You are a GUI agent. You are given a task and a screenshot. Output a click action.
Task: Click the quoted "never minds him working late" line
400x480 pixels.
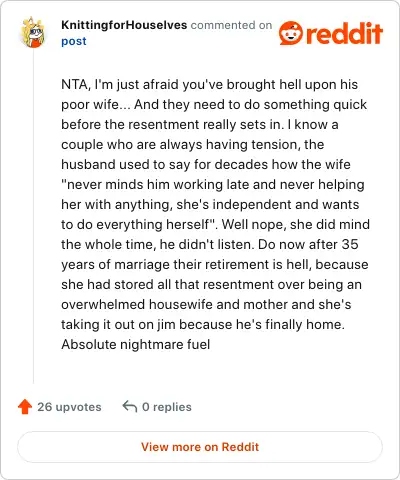tap(213, 184)
